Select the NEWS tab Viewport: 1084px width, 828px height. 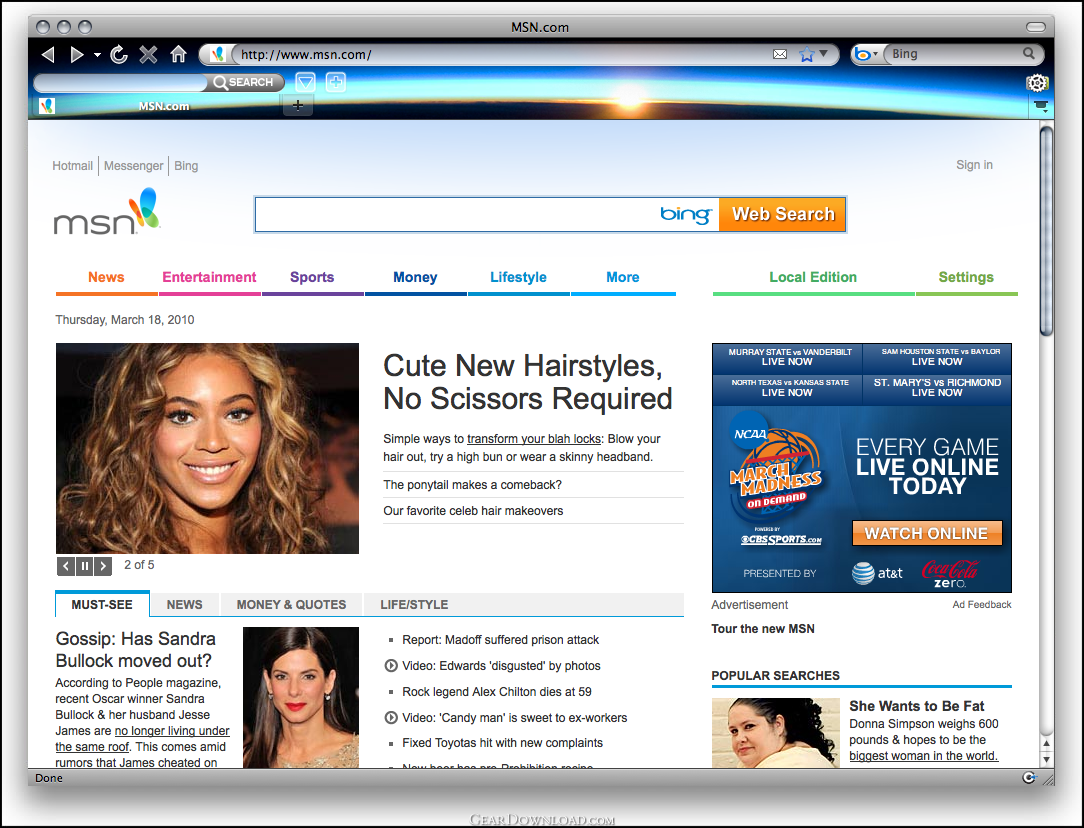(x=185, y=605)
